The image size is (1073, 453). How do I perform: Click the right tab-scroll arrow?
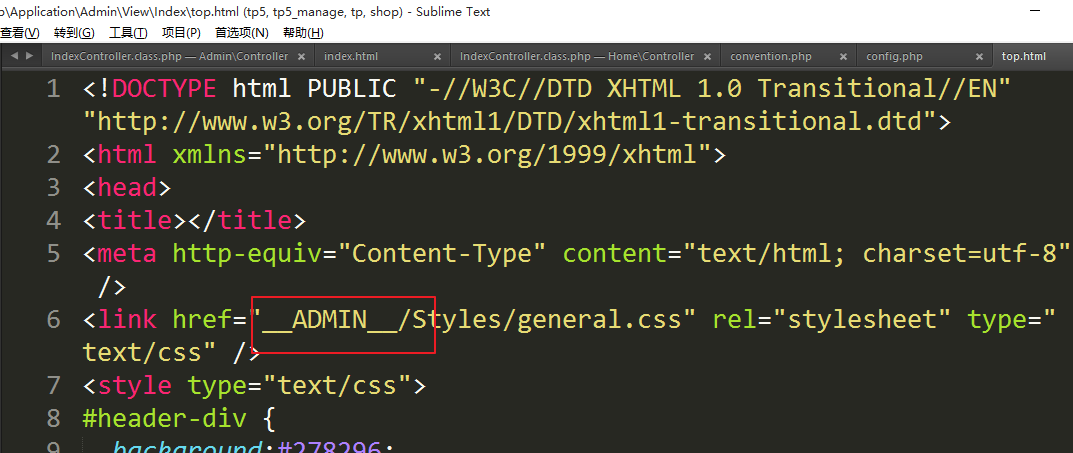[29, 57]
